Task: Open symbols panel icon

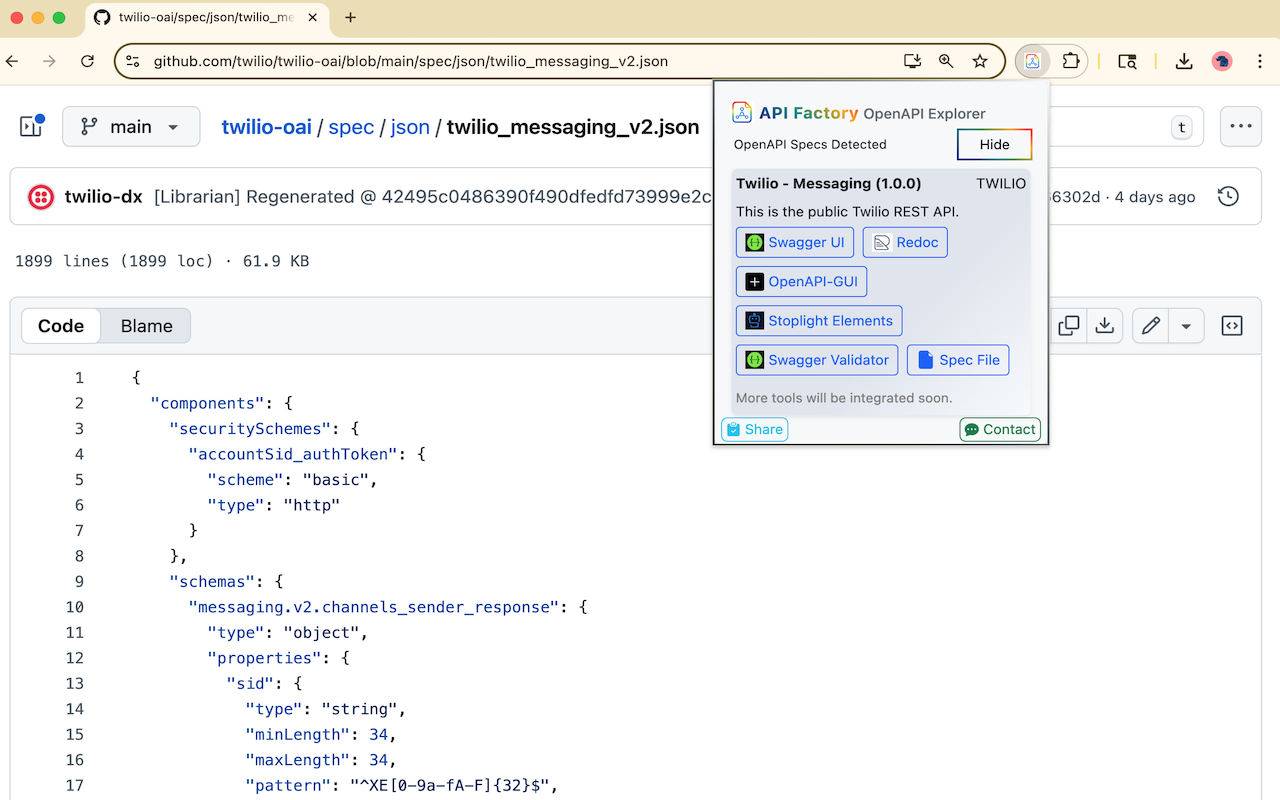Action: [x=1232, y=326]
